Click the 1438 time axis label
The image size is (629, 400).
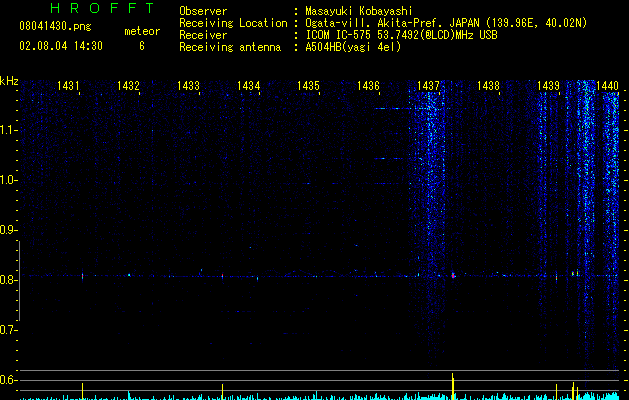[x=488, y=86]
